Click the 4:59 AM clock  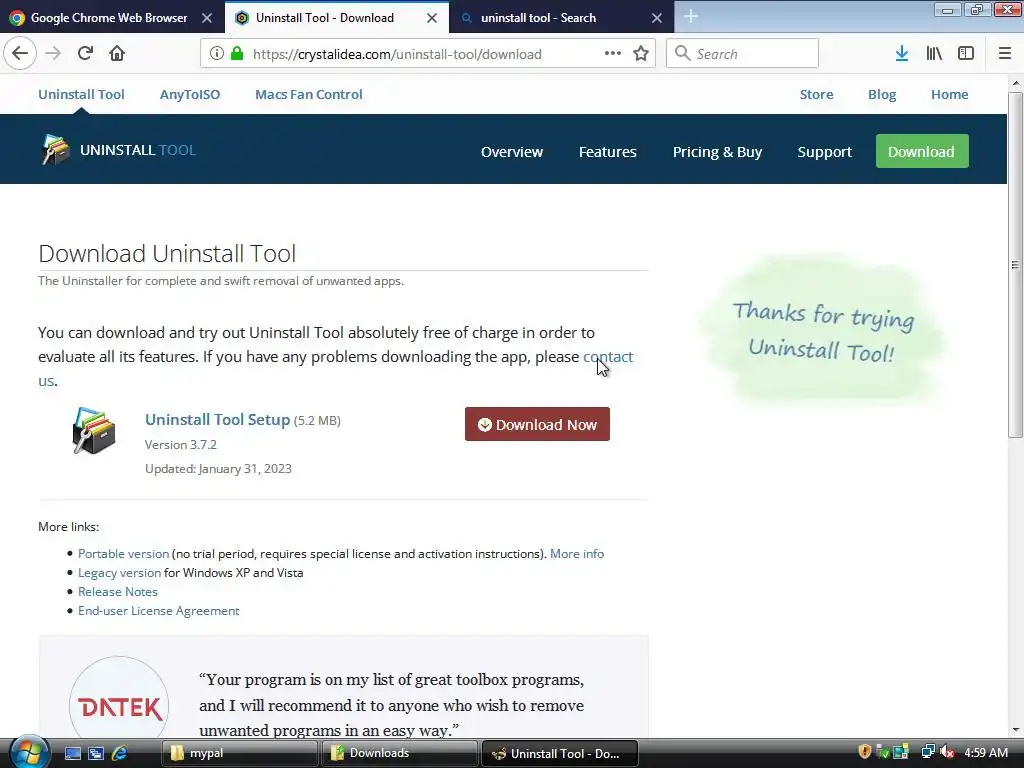coord(985,752)
